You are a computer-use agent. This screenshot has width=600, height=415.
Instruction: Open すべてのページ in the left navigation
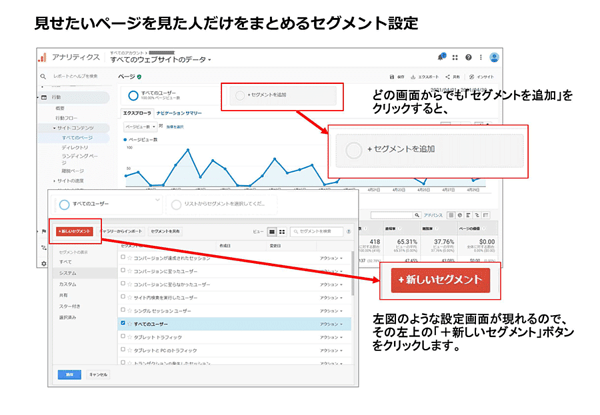[x=77, y=138]
